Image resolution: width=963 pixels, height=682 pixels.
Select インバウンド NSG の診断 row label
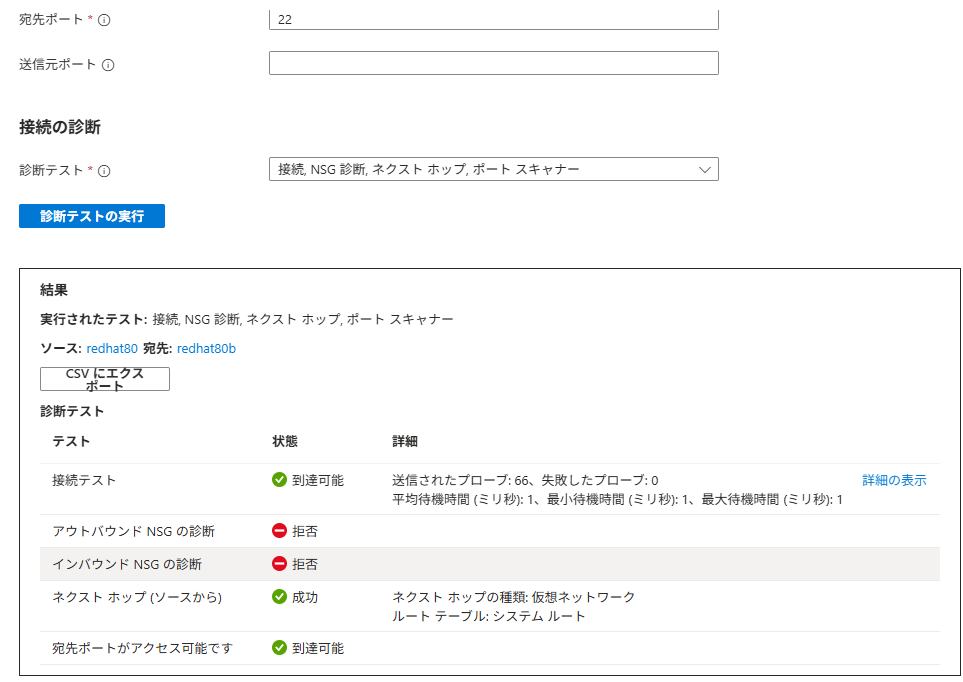[127, 564]
